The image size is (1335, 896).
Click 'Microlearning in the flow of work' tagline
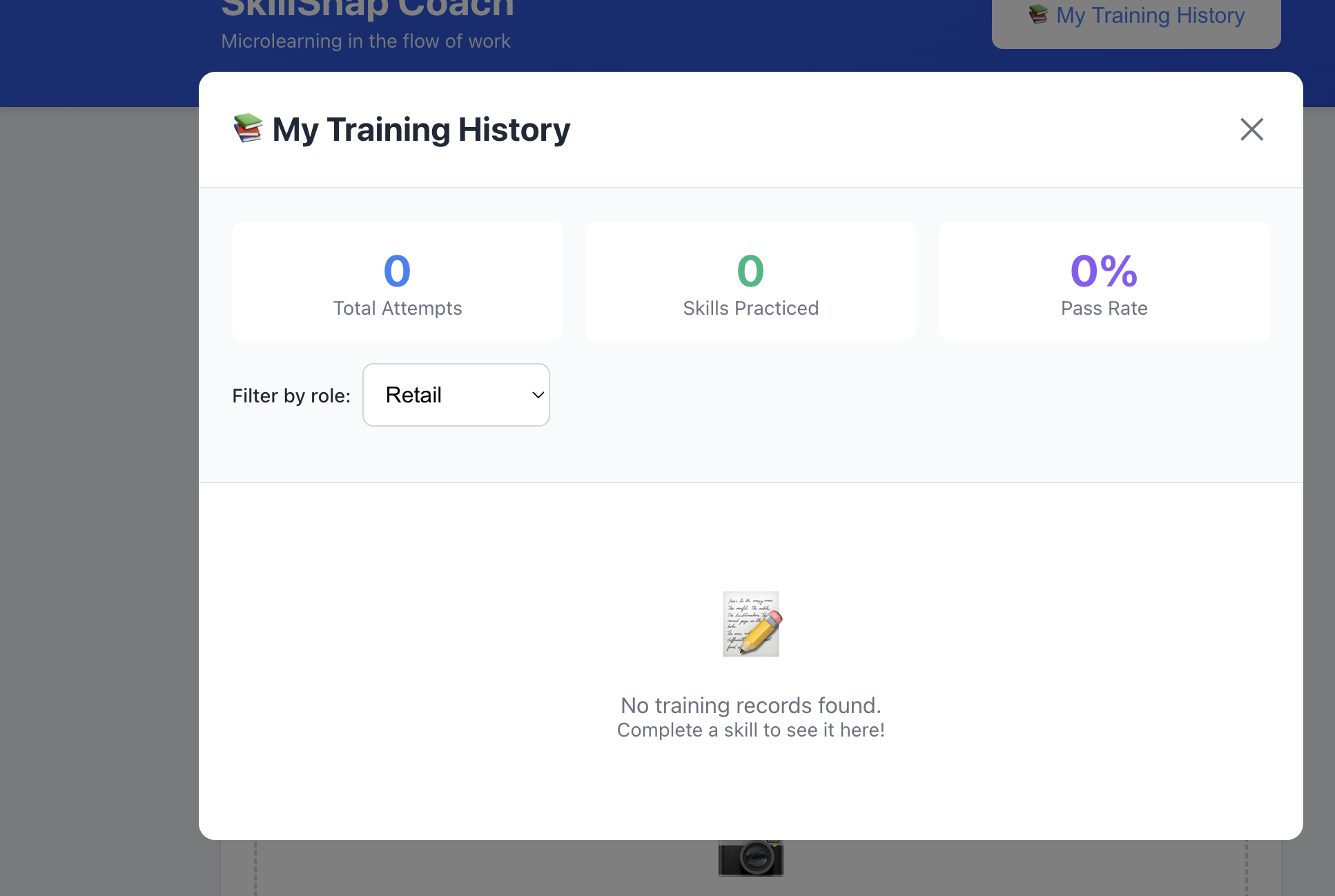(x=366, y=41)
